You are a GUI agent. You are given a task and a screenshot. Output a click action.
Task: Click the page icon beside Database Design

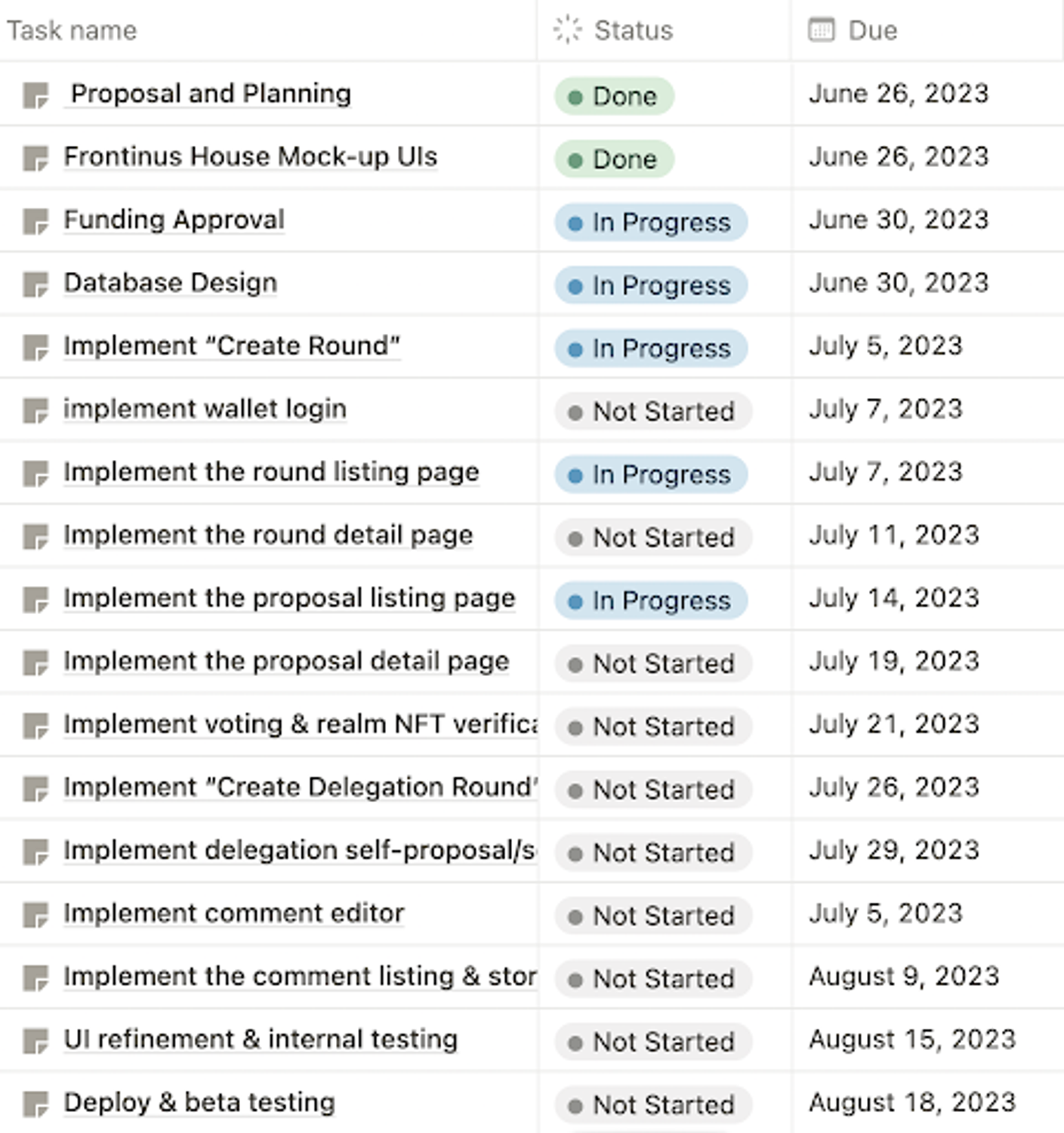35,285
